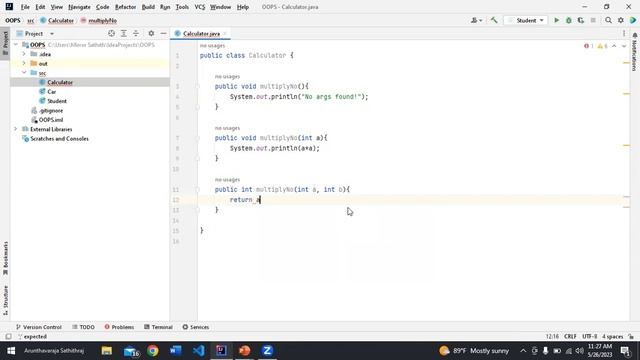640x360 pixels.
Task: Collapse the OOPS project root
Action: point(16,44)
